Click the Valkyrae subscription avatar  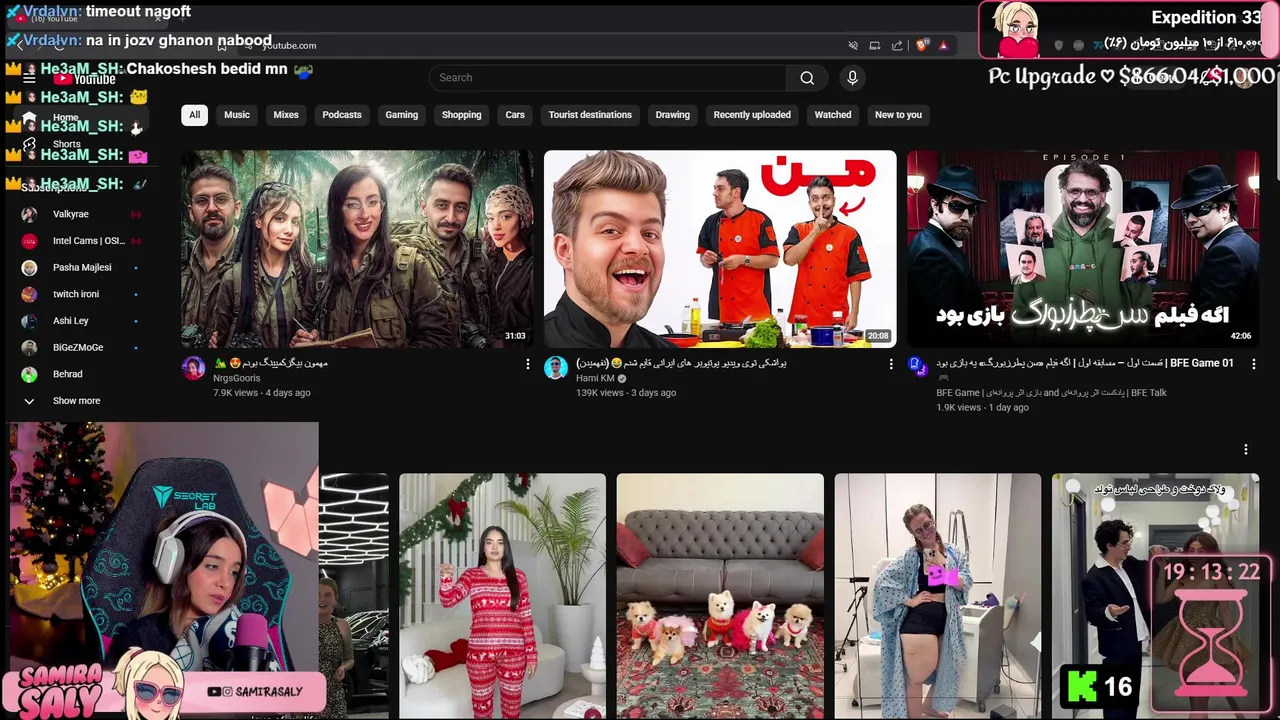29,214
